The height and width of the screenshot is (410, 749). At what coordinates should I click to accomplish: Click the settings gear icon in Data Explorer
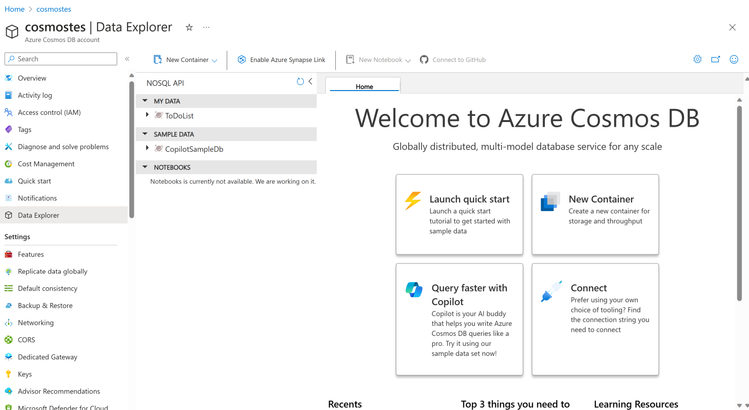pos(697,60)
